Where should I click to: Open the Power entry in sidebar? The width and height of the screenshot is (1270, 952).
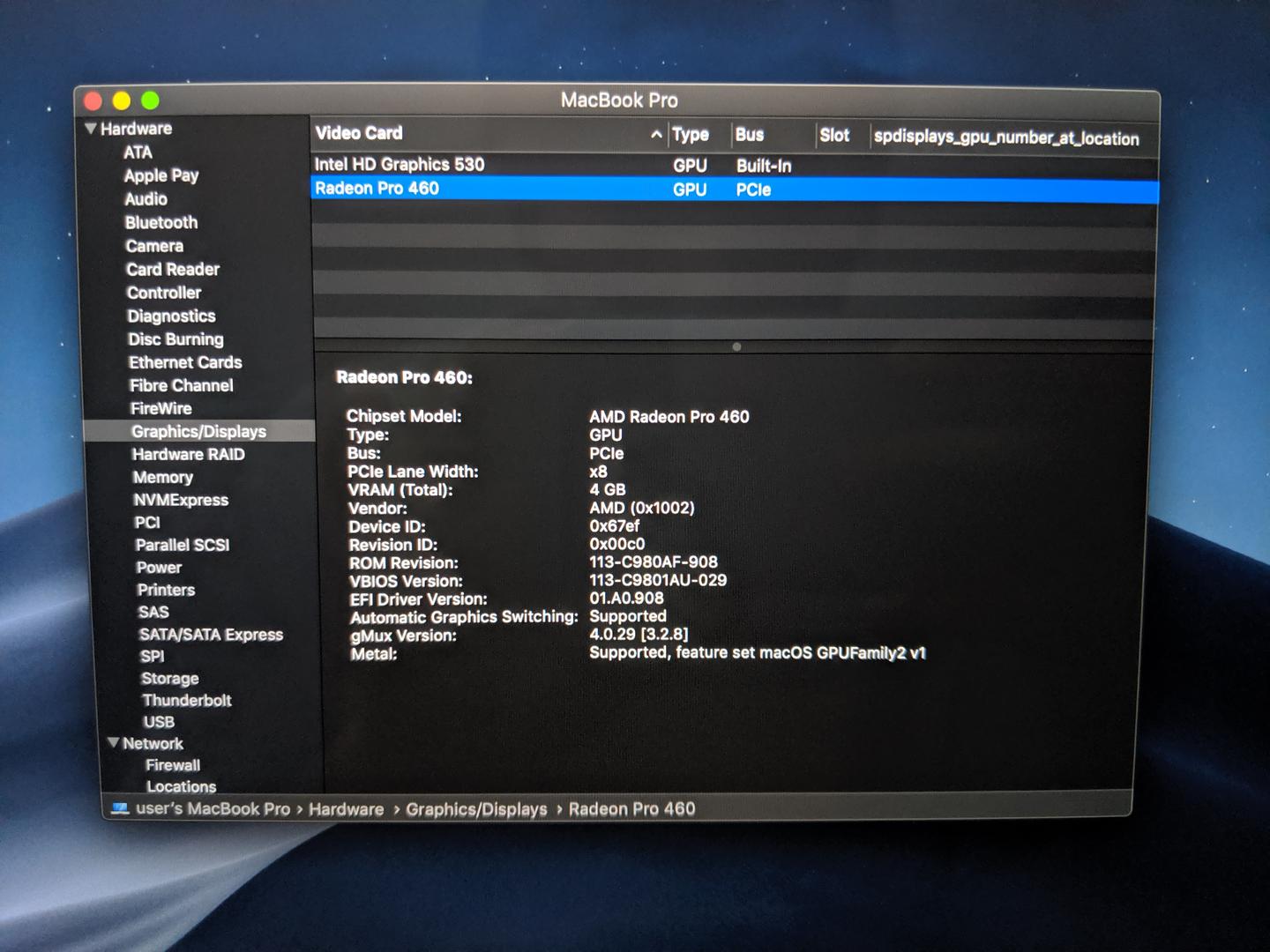pos(159,568)
